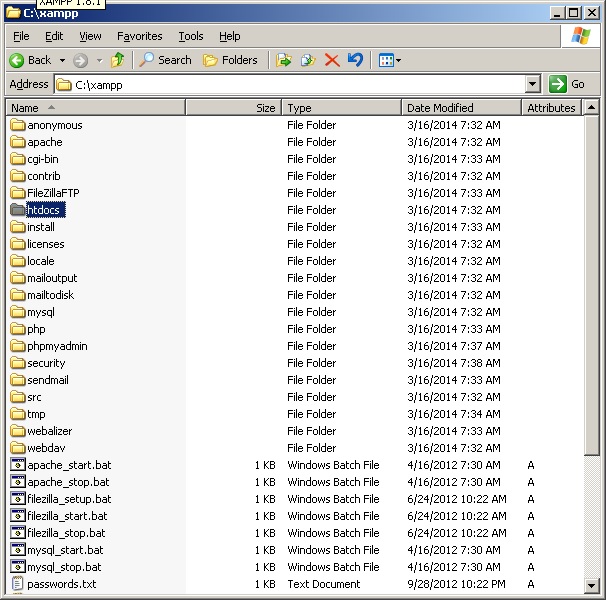Select the contrib folder icon
Viewport: 606px width, 600px height.
coord(18,176)
